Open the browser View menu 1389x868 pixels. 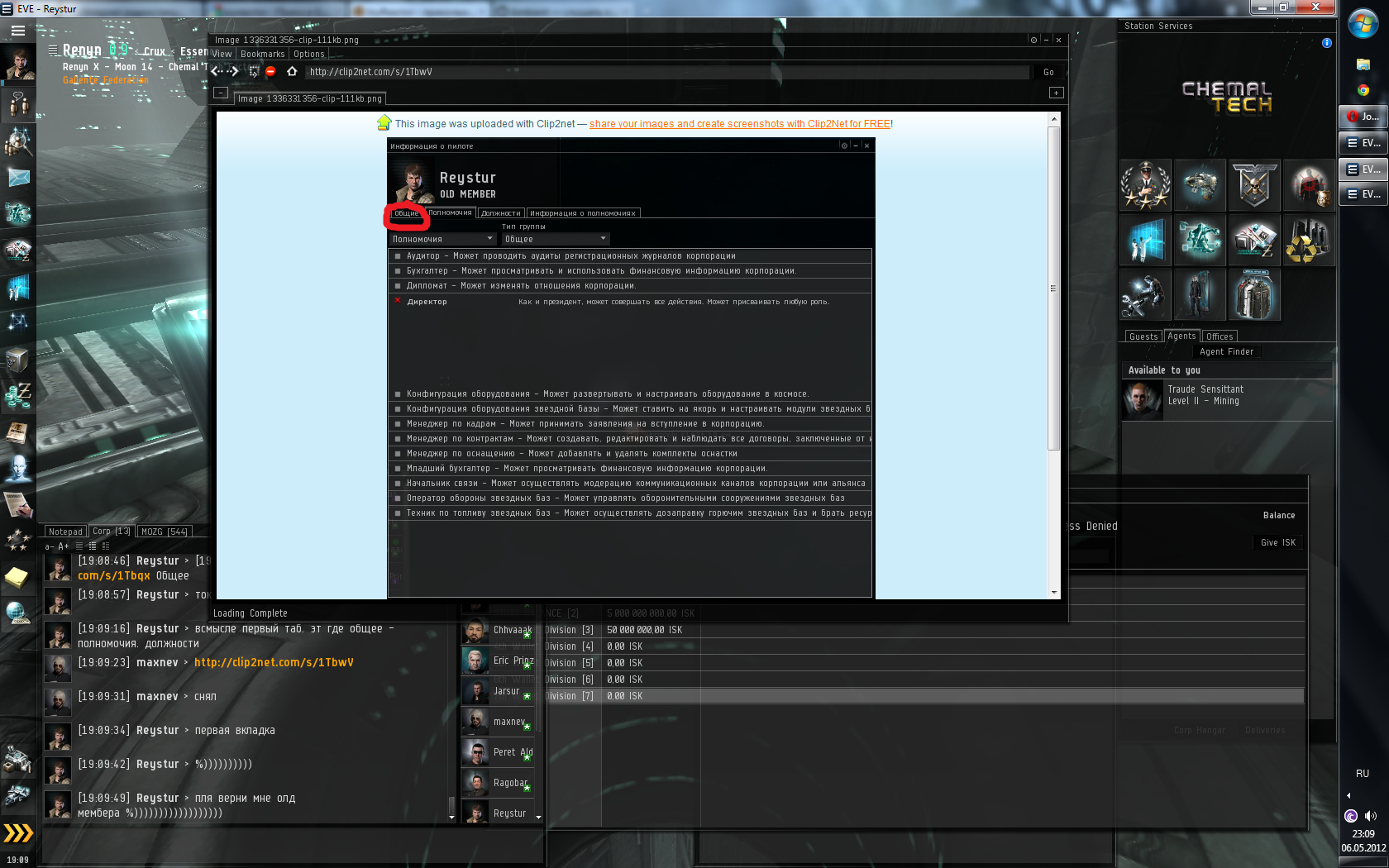click(222, 54)
